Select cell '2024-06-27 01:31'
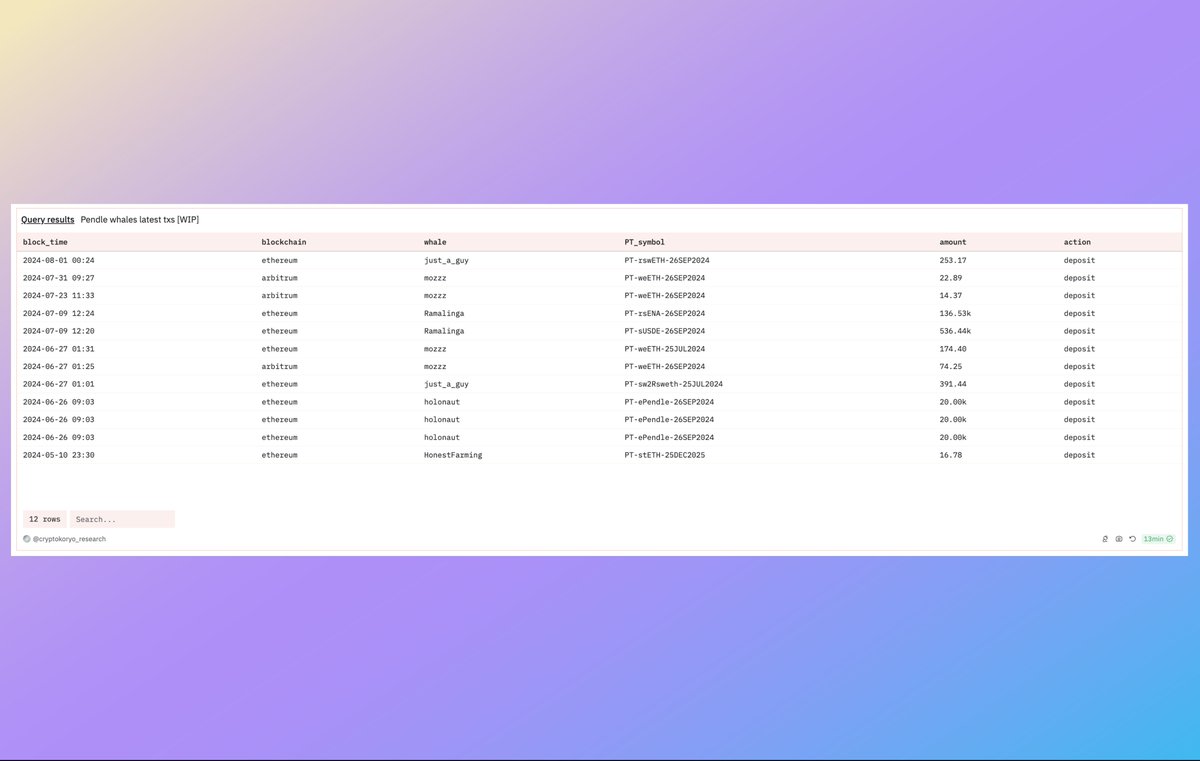The height and width of the screenshot is (761, 1200). tap(59, 349)
